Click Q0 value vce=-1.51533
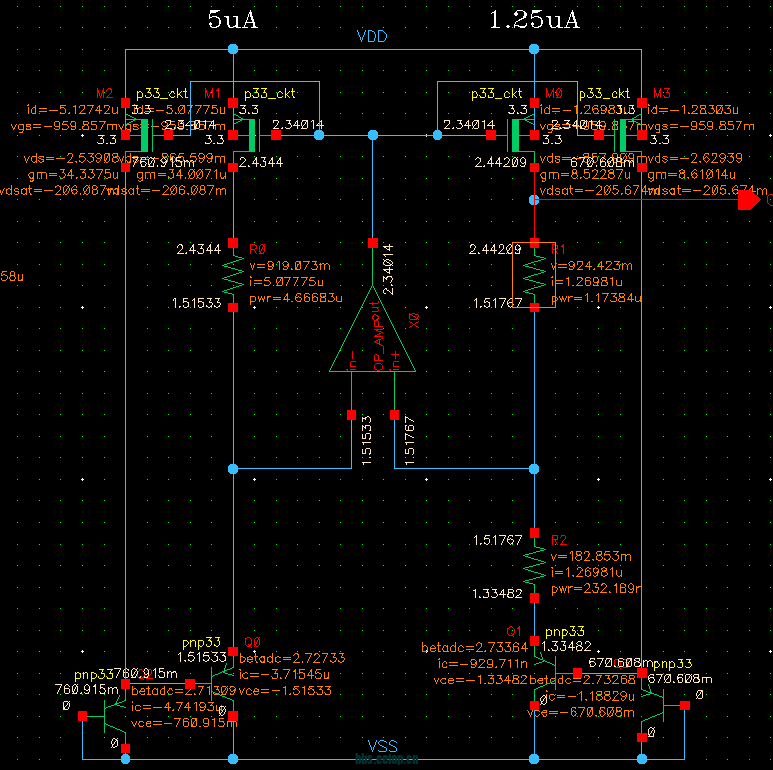The width and height of the screenshot is (773, 770). click(285, 691)
